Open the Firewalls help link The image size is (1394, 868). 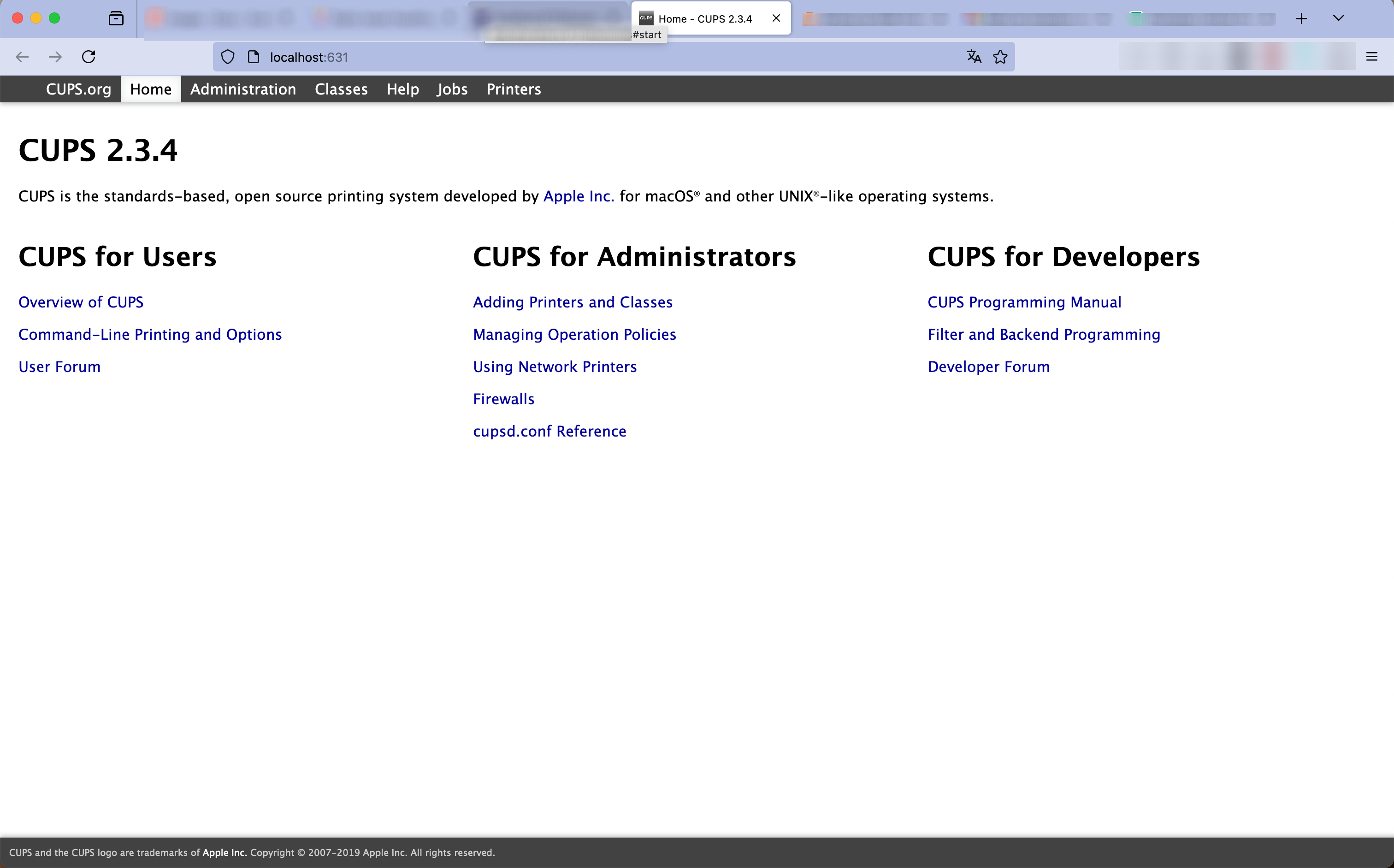[x=503, y=398]
